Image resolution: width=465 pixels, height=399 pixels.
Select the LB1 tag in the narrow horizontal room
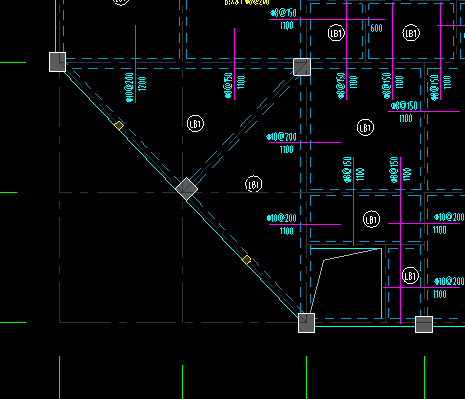point(371,219)
